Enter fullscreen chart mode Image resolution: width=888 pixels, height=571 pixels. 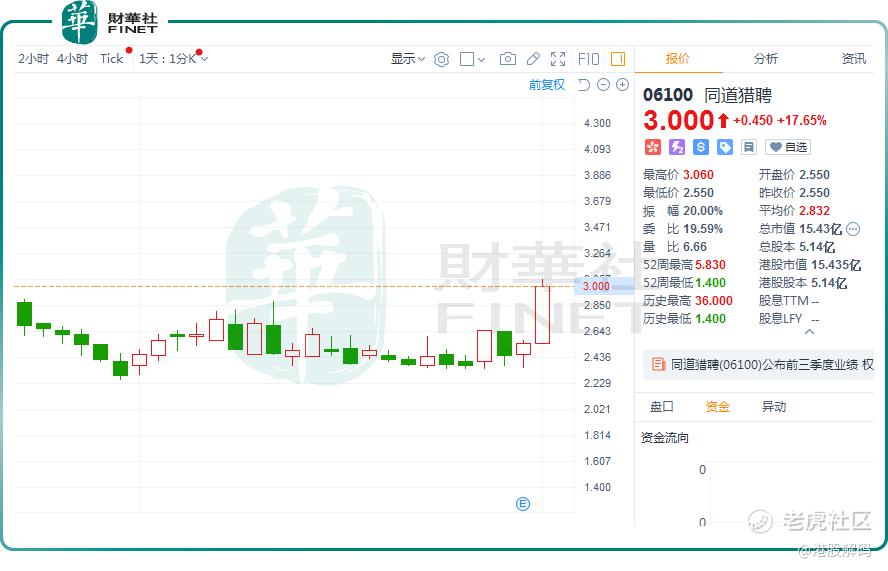558,59
